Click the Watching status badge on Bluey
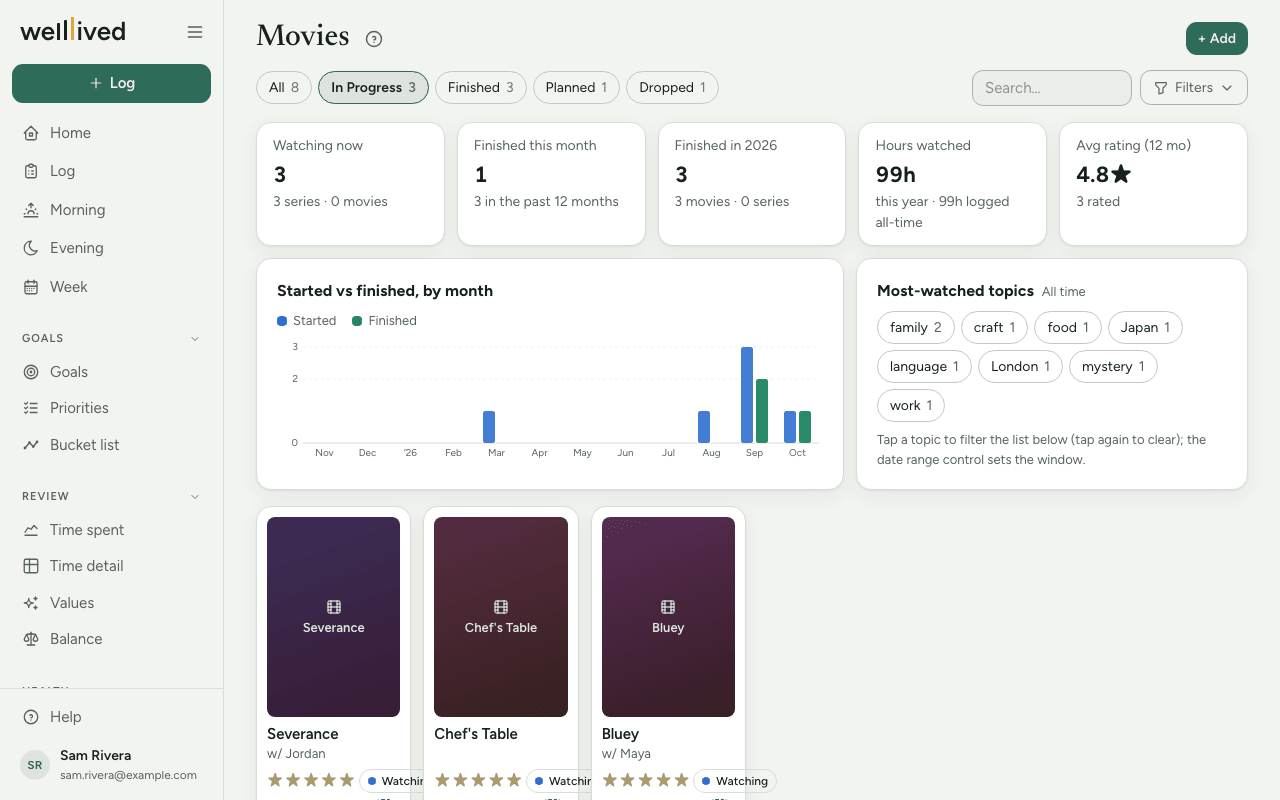Image resolution: width=1280 pixels, height=800 pixels. point(734,781)
